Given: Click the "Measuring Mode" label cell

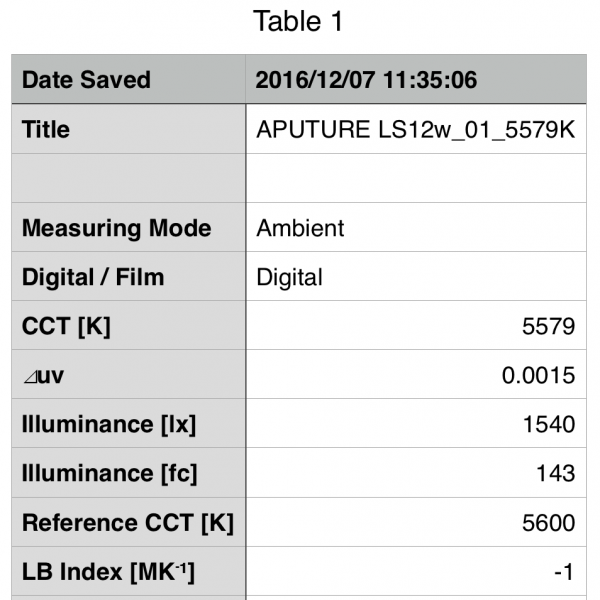Looking at the screenshot, I should (128, 227).
